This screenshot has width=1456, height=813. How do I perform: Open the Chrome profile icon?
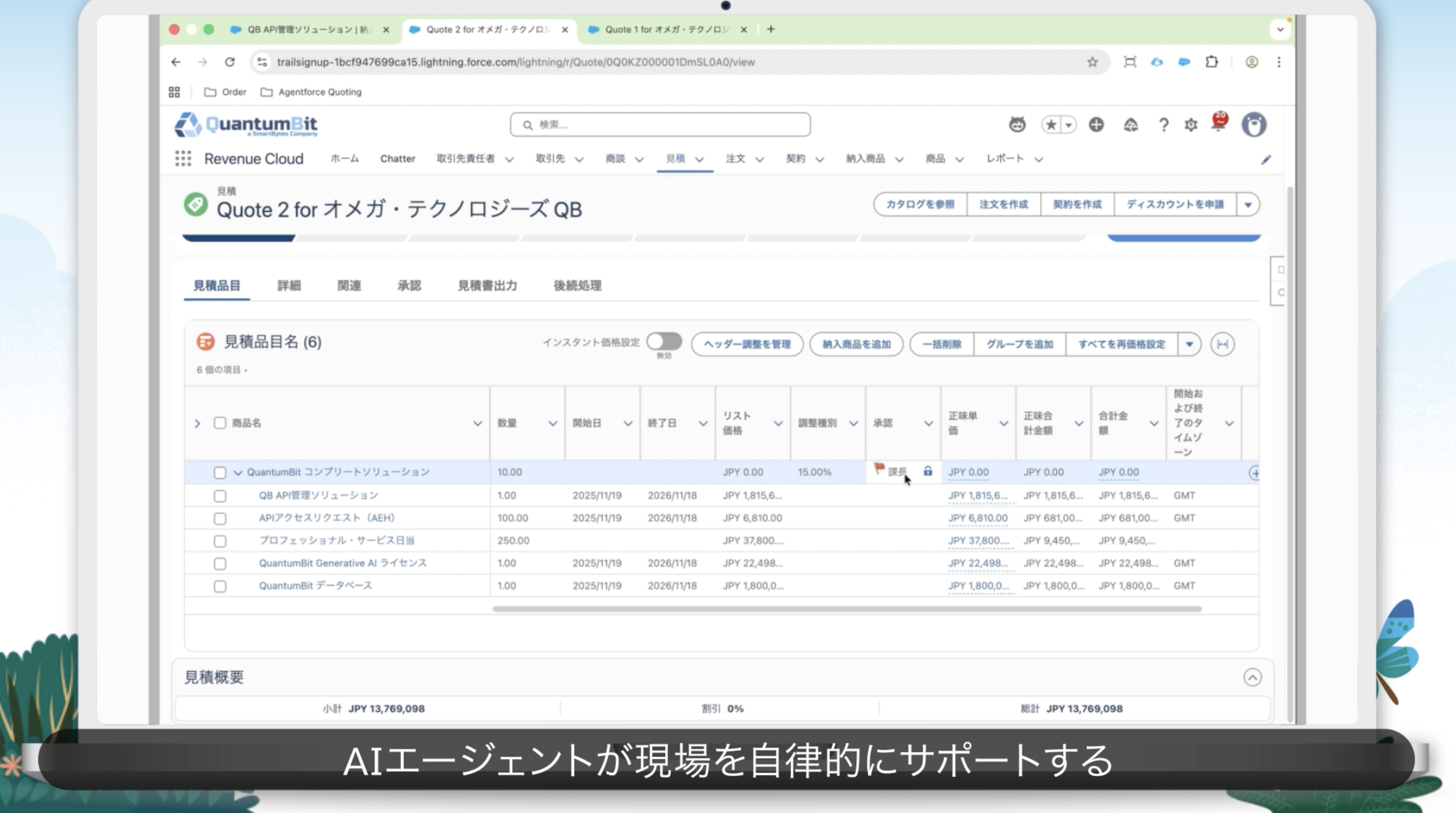pos(1252,62)
